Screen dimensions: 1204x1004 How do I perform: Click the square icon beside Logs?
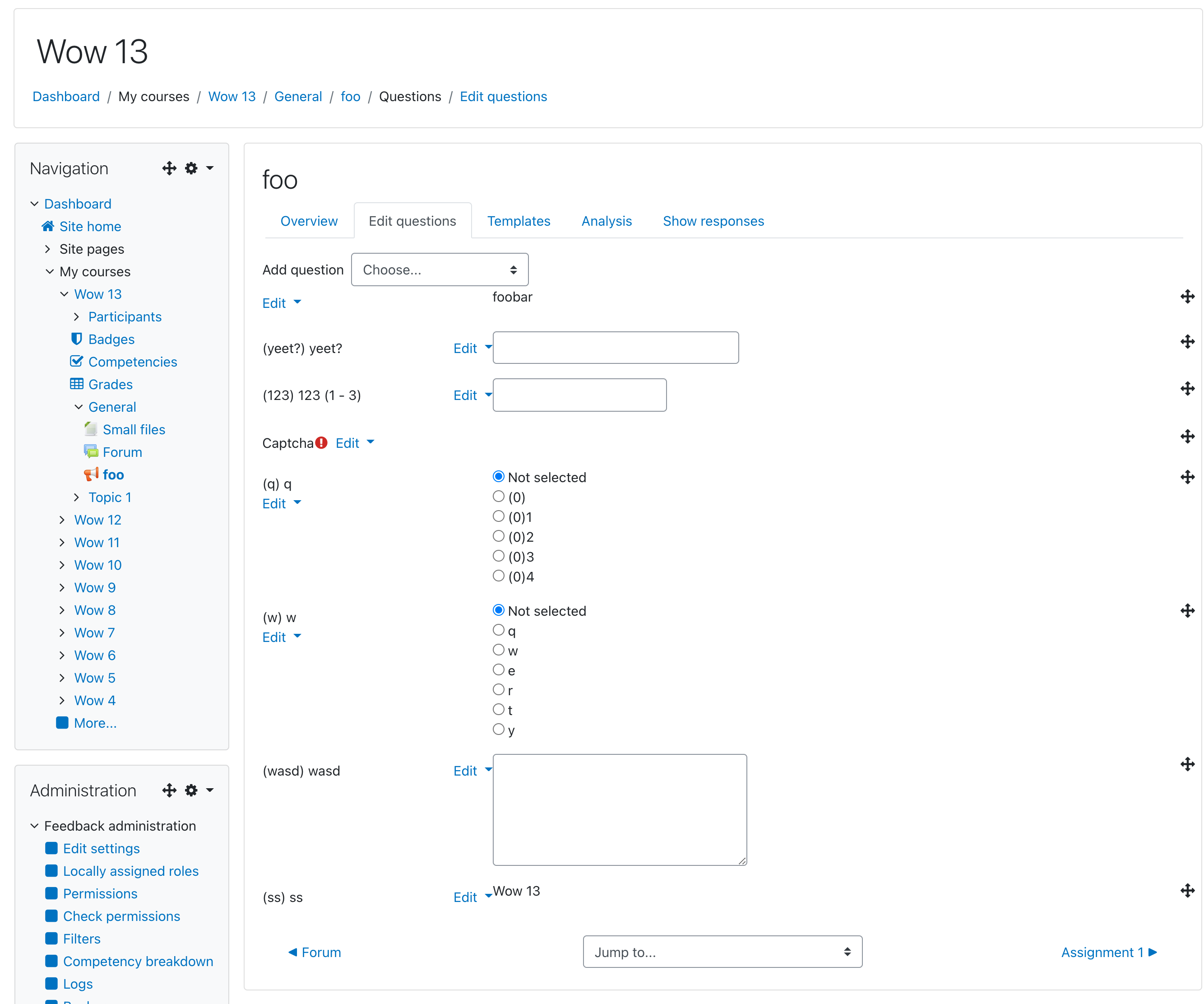coord(51,983)
